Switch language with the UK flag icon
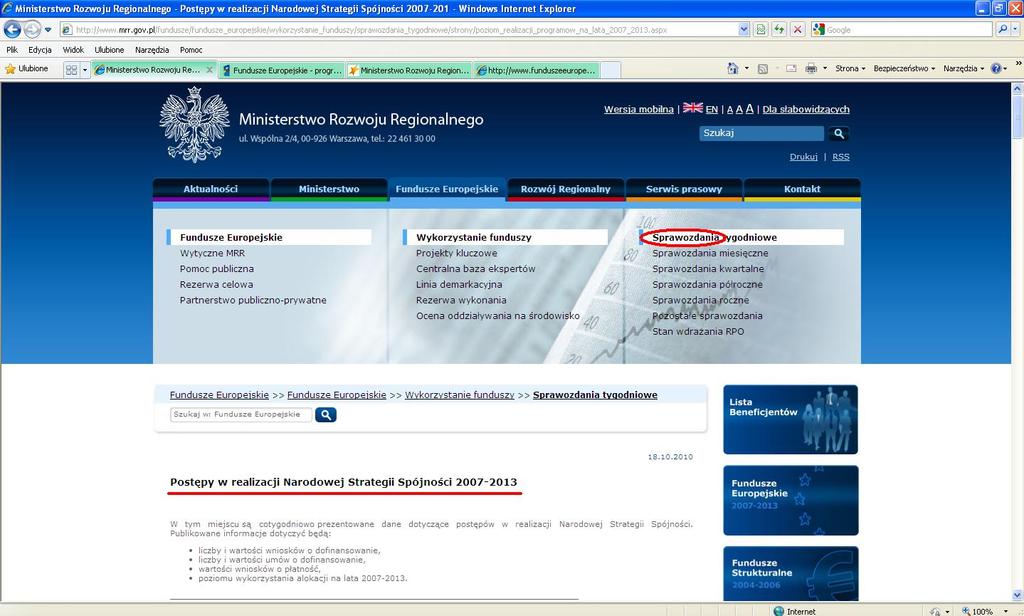This screenshot has height=616, width=1024. point(692,108)
